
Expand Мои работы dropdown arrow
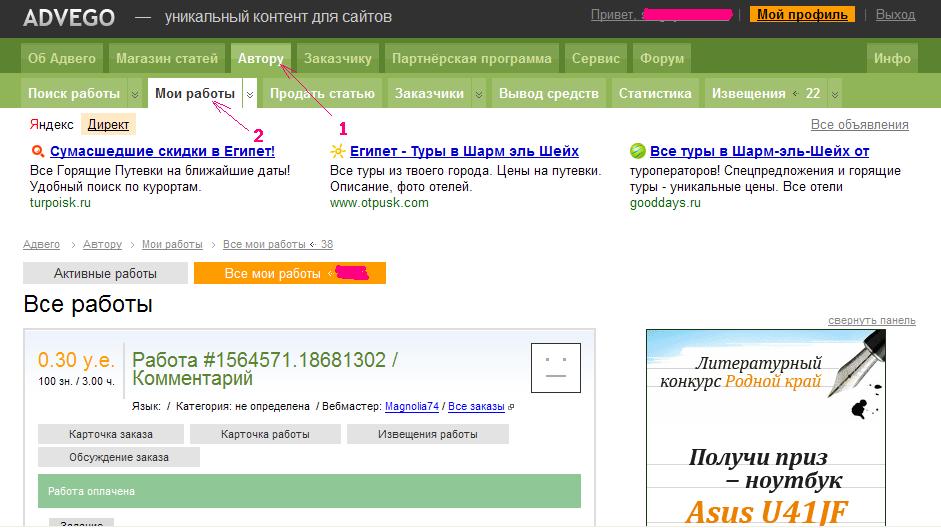click(250, 94)
